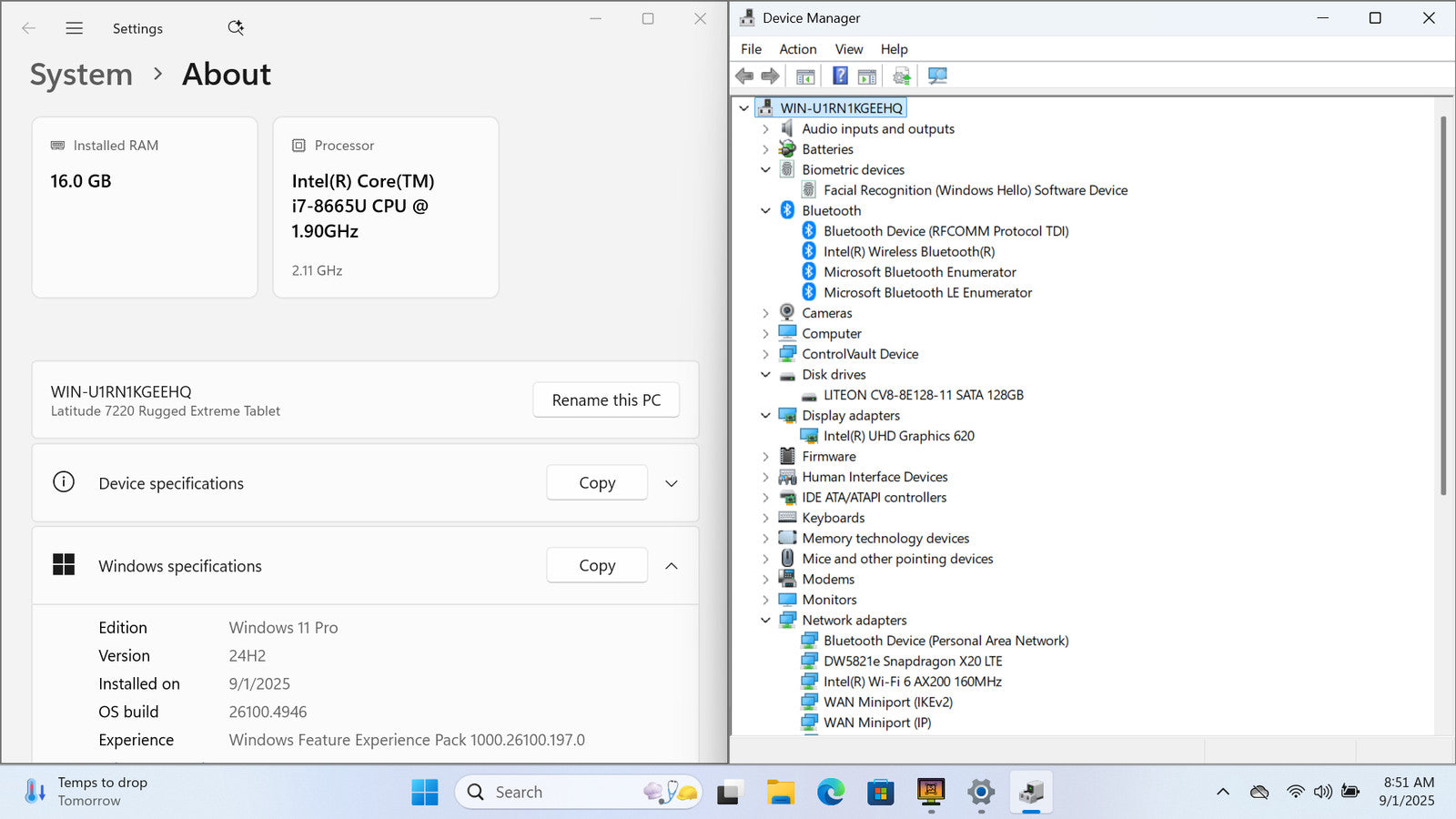Collapse the WIN-U1RN1KGEEHQ root node

pos(743,108)
